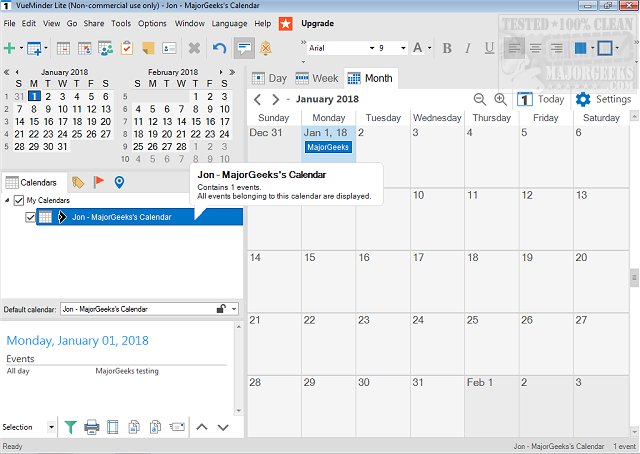Open the New Calendar dropdown arrow
This screenshot has width=640, height=454.
(46, 48)
